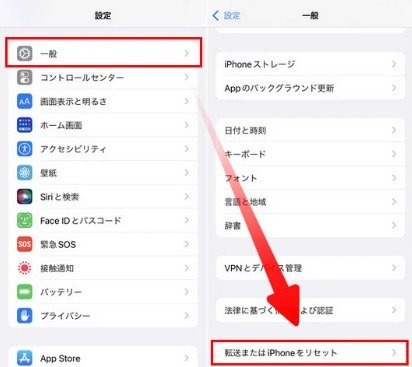Expand chevron on 転送またはiPhoneをリセット row
Screen dimensions: 412x367
pyautogui.click(x=394, y=352)
